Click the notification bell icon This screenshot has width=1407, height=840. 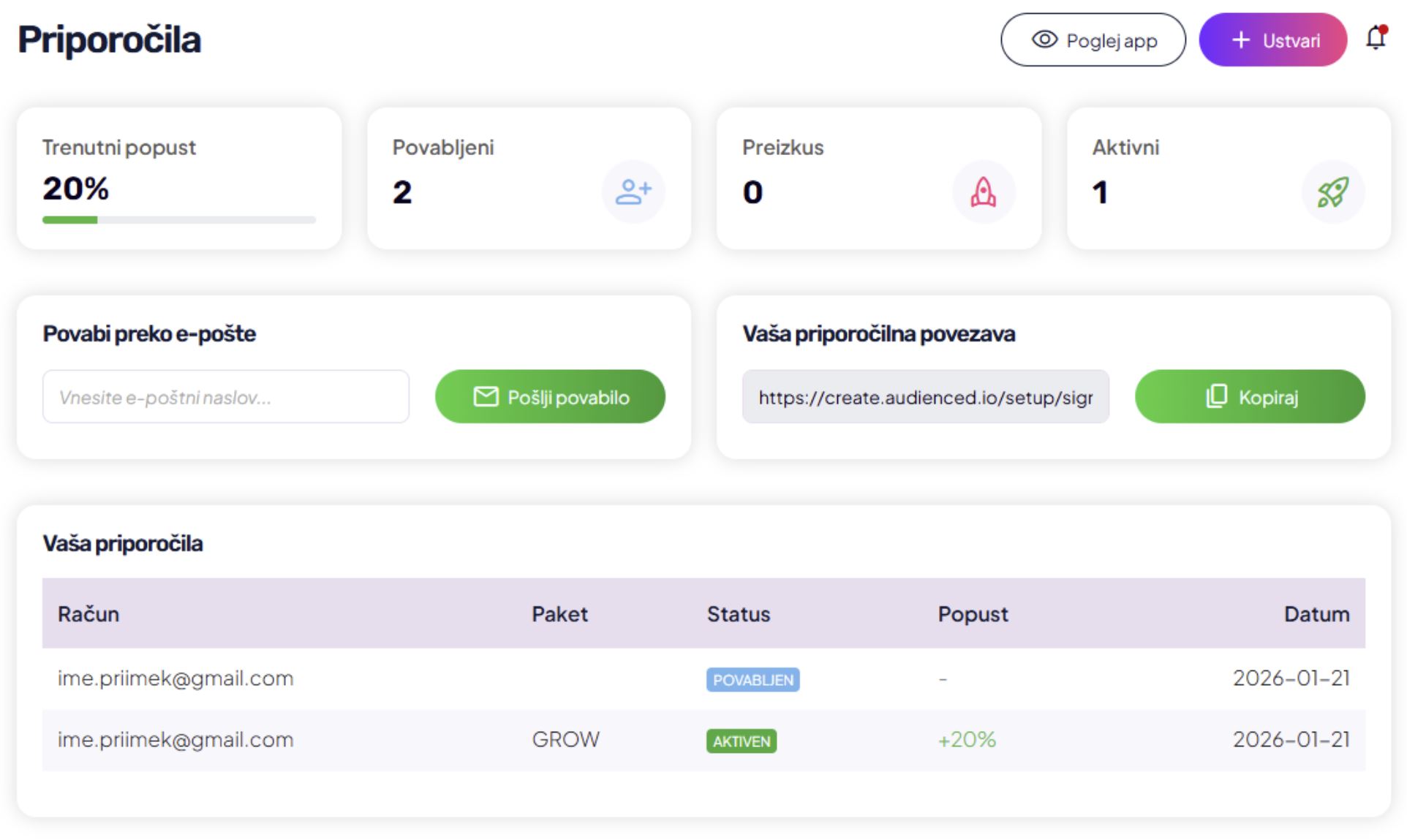tap(1376, 38)
